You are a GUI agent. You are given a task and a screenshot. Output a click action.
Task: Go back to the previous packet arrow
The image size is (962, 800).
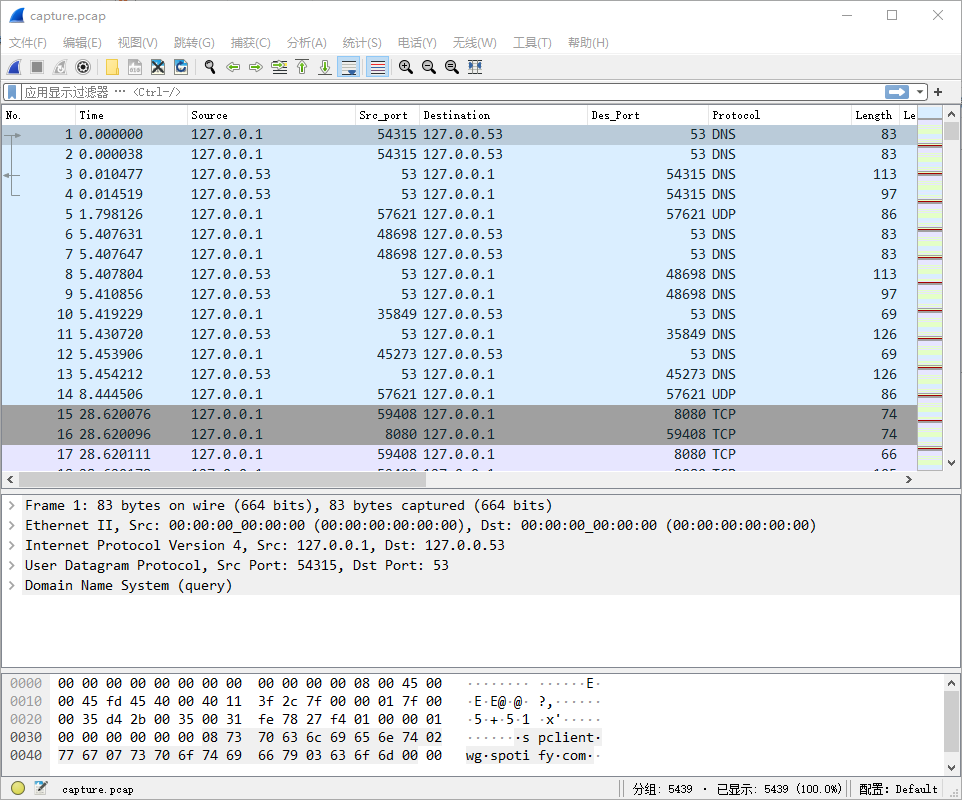coord(233,67)
